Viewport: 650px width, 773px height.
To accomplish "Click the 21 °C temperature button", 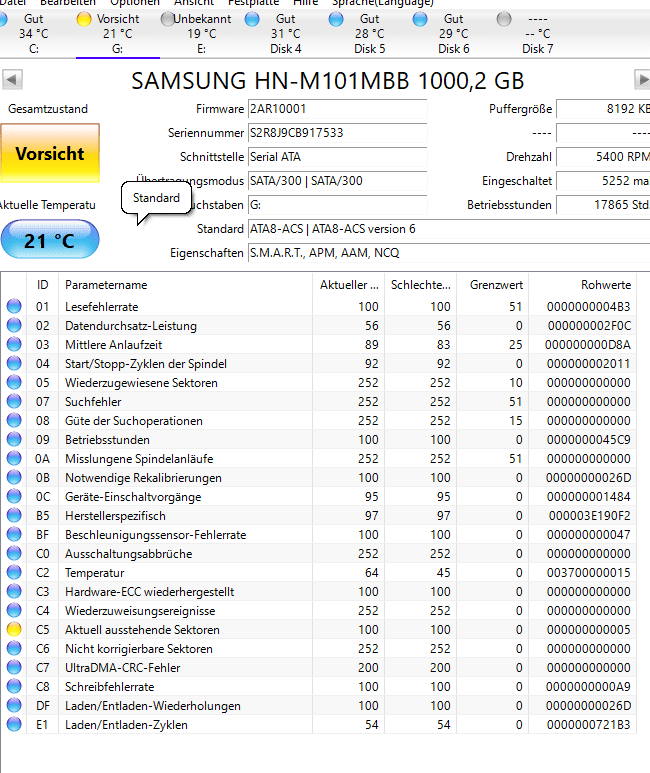I will pos(50,240).
